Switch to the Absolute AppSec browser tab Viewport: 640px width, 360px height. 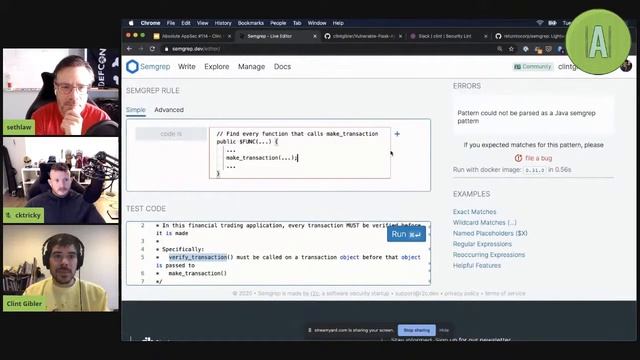pyautogui.click(x=192, y=36)
